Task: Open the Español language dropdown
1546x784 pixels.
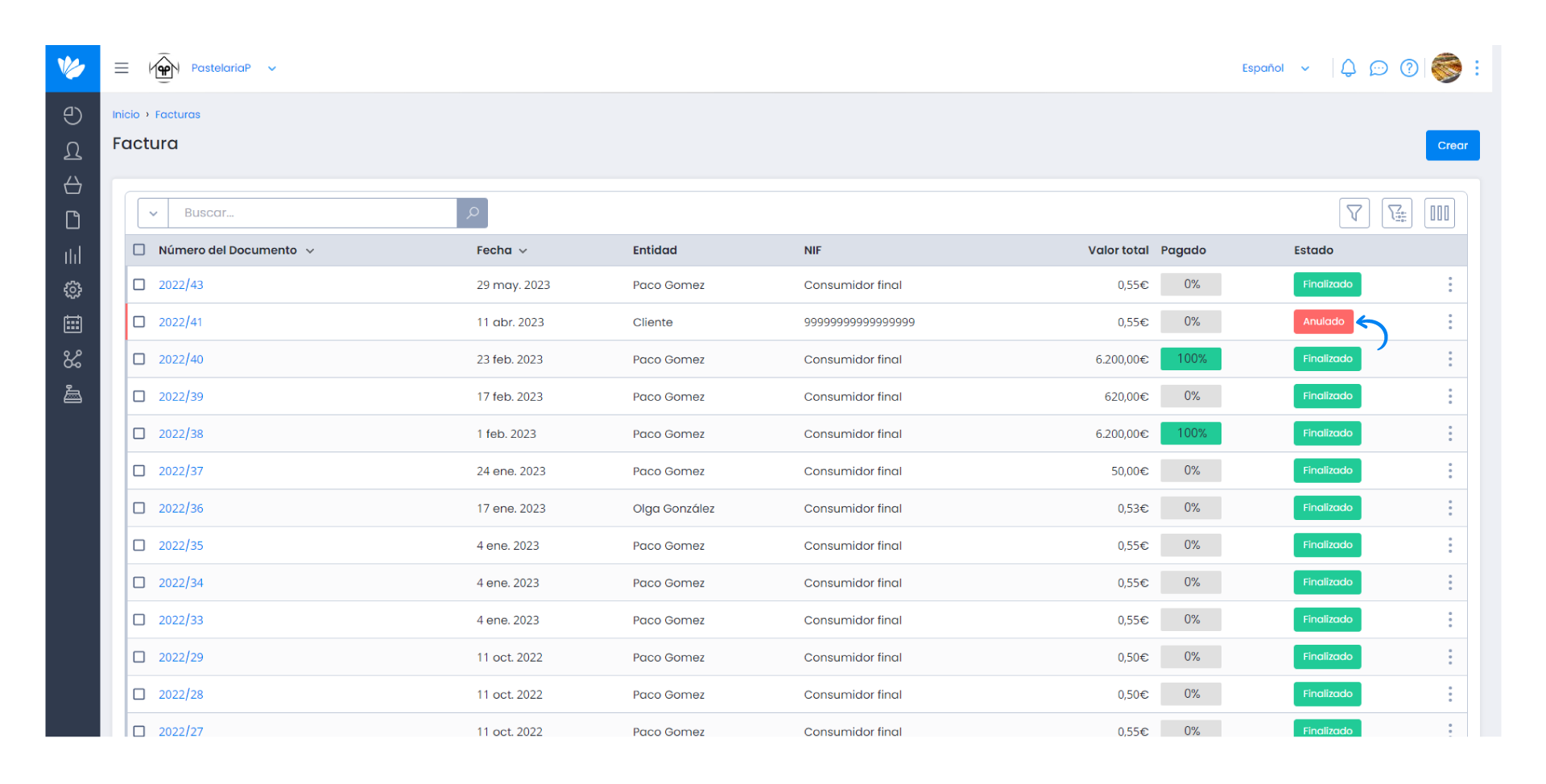Action: [x=1275, y=68]
